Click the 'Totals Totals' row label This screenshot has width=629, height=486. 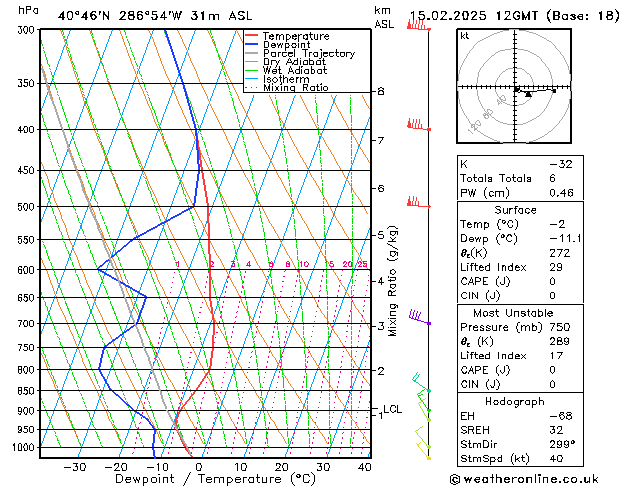496,178
